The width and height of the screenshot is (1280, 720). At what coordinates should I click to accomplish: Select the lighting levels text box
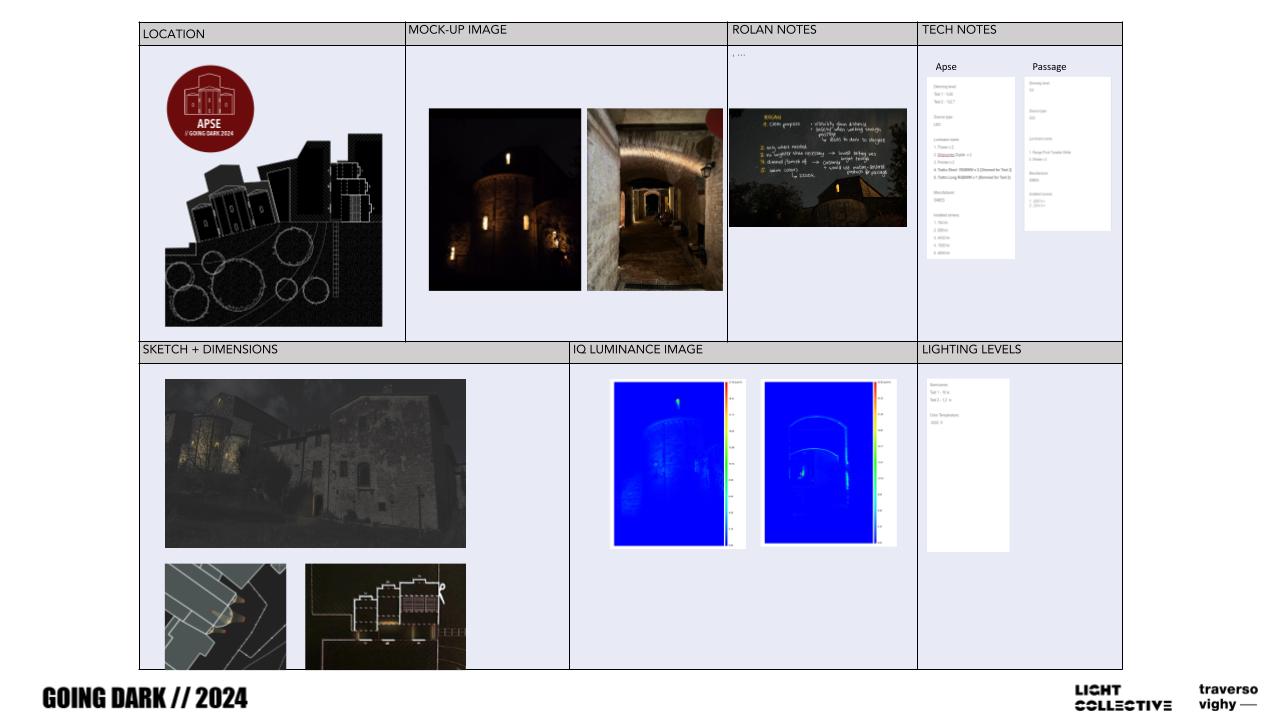(968, 465)
